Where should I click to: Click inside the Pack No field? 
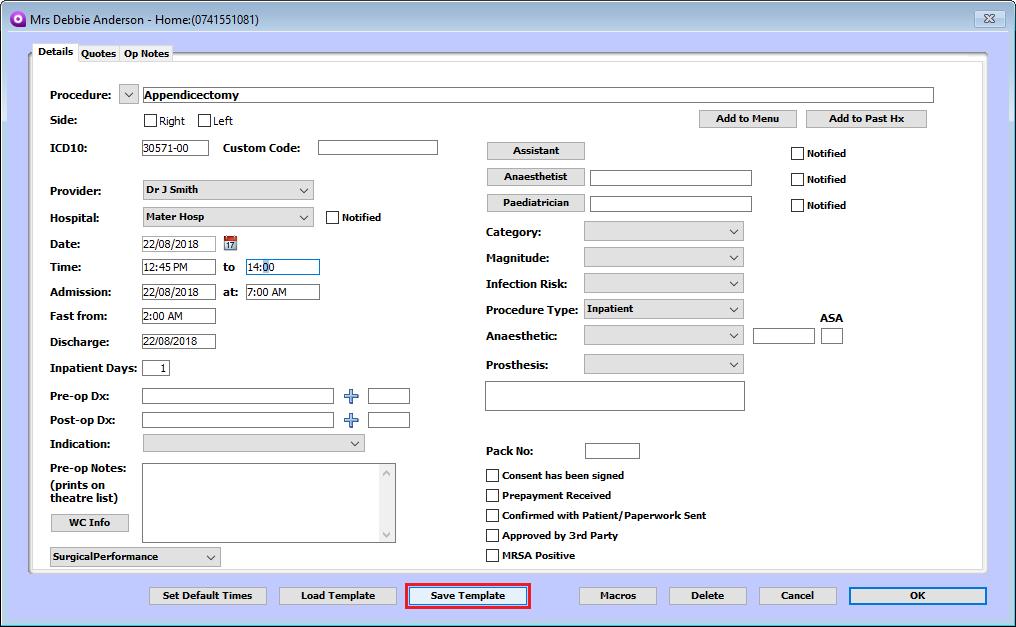click(x=611, y=450)
